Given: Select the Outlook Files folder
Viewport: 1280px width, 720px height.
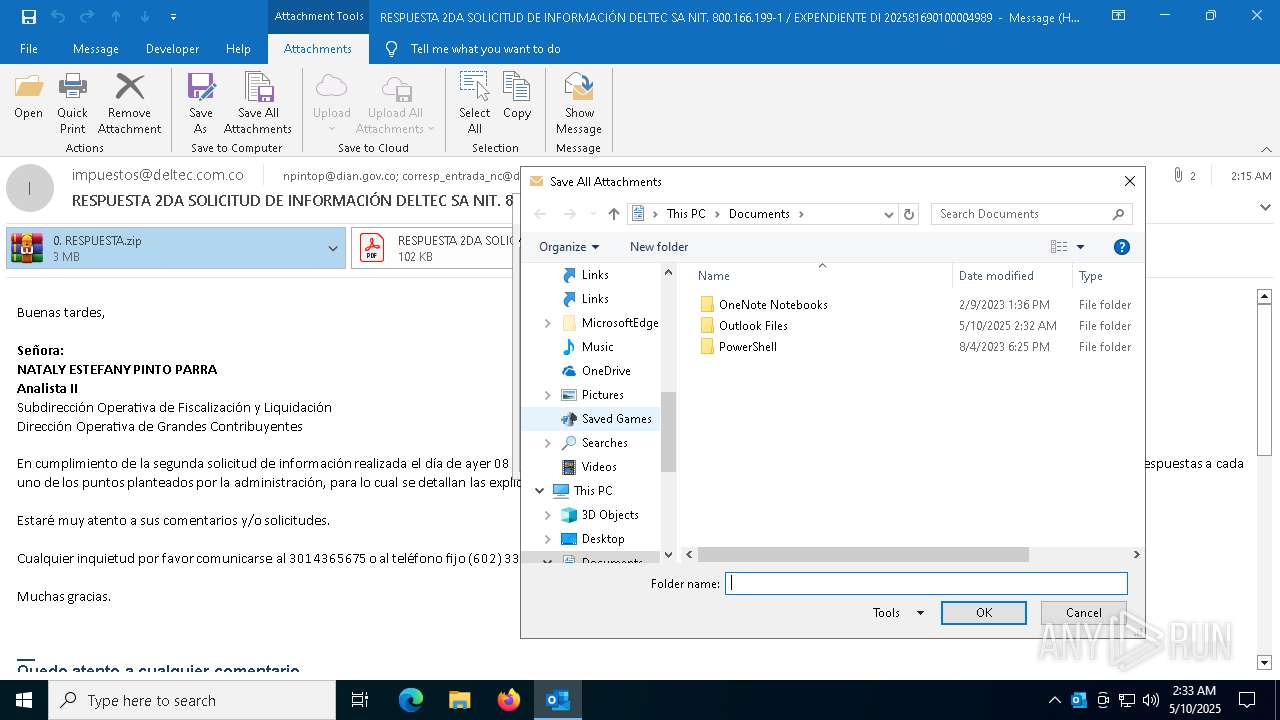Looking at the screenshot, I should (753, 326).
